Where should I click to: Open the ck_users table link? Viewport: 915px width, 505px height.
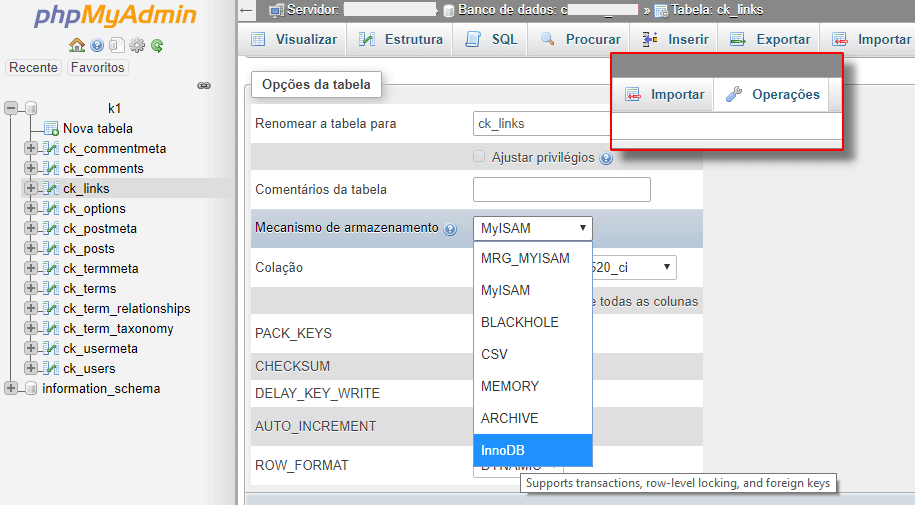tap(89, 368)
